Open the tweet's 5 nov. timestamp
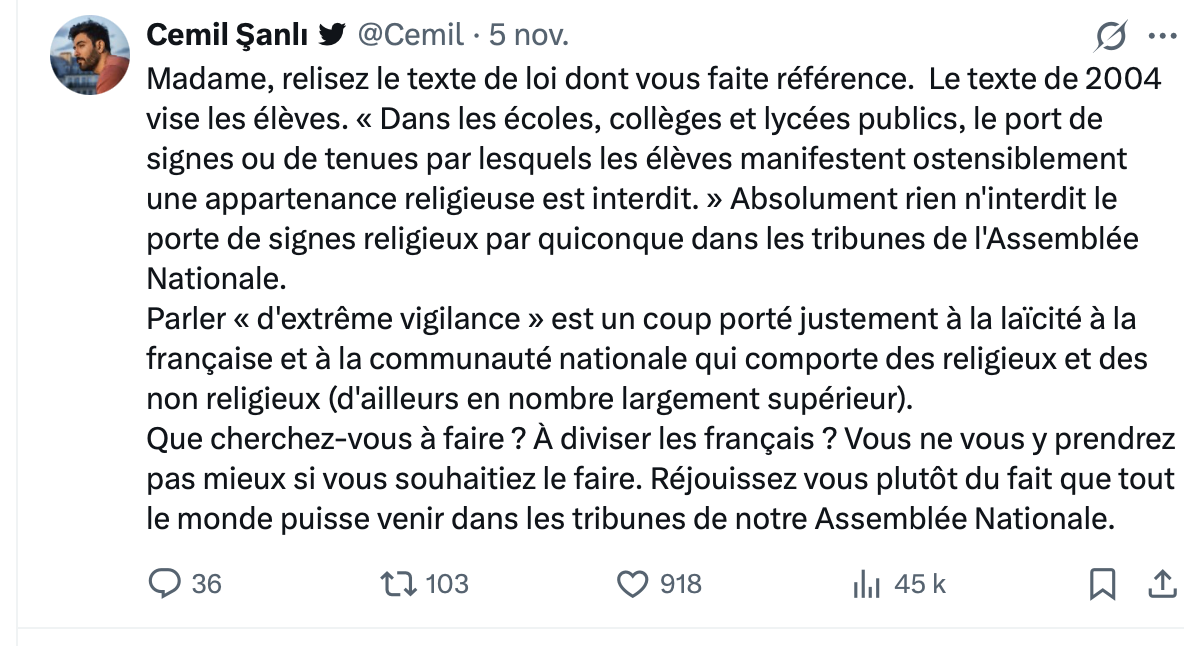 529,35
